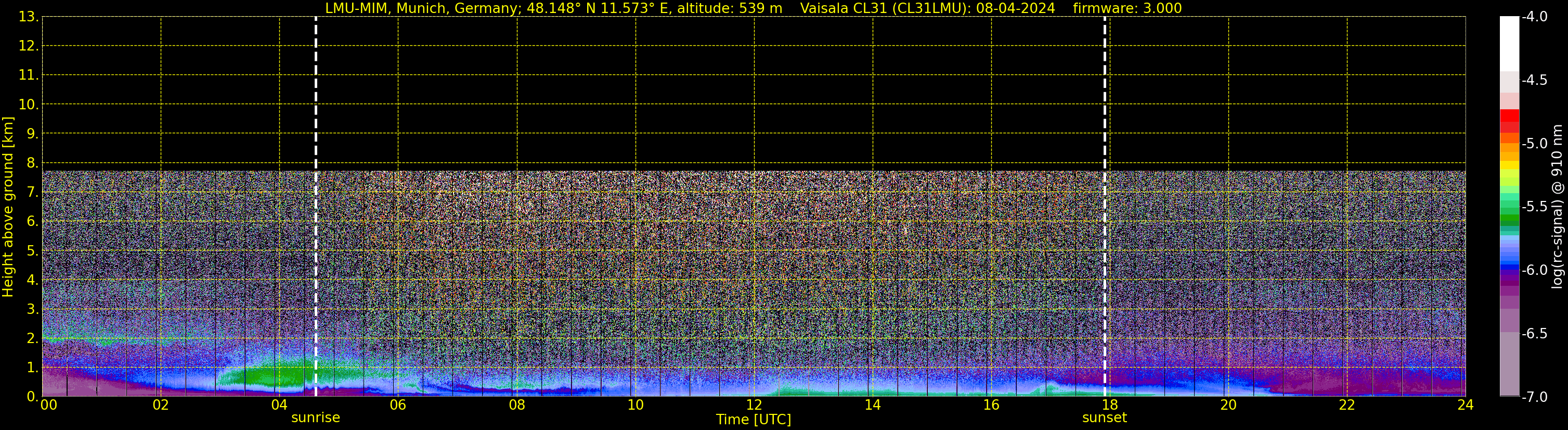Click the "00" time axis tick label
1568x430 pixels.
(x=48, y=406)
